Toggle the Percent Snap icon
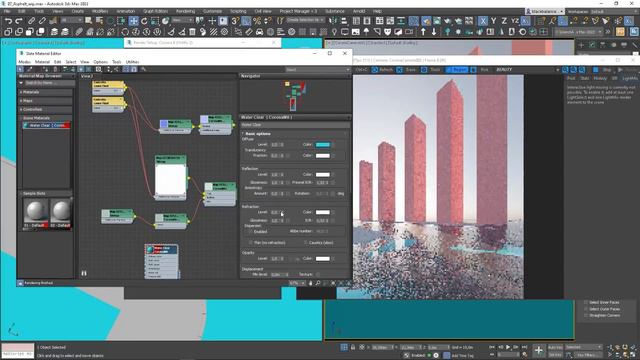 [257, 21]
